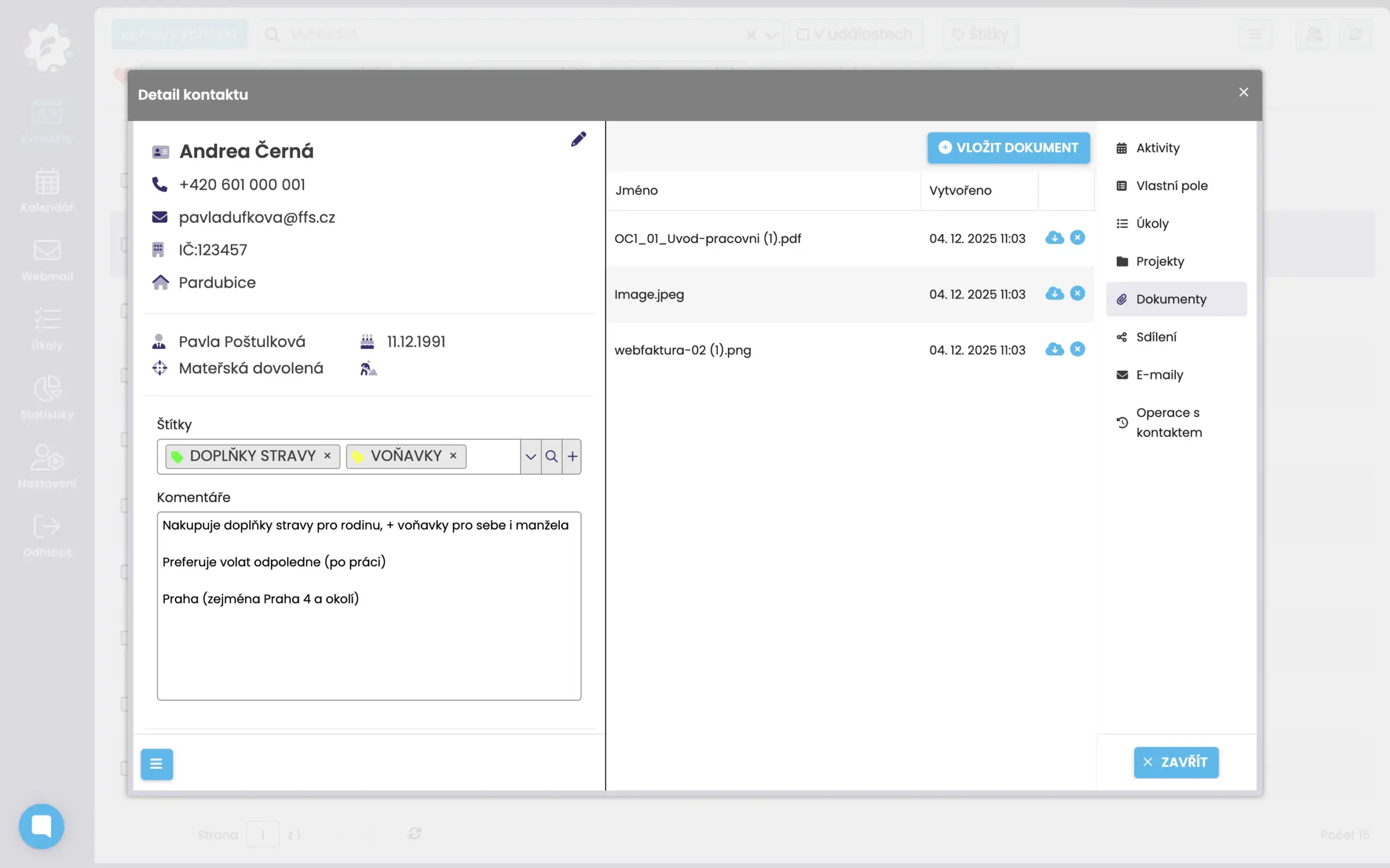This screenshot has width=1390, height=868.
Task: Open Operace s kontaktem section
Action: pos(1168,422)
